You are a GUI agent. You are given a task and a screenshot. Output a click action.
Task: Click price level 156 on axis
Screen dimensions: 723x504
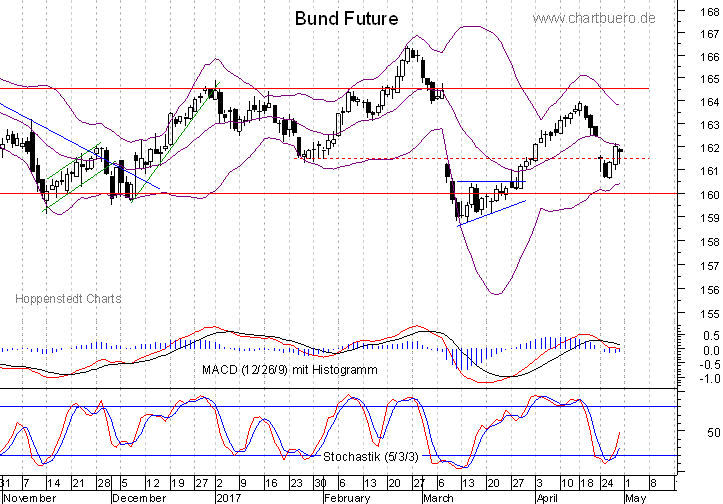click(x=710, y=290)
